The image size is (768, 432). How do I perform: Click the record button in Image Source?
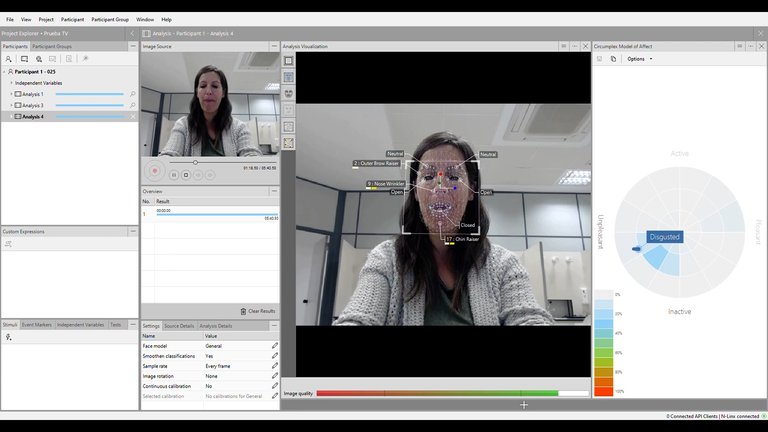click(154, 171)
